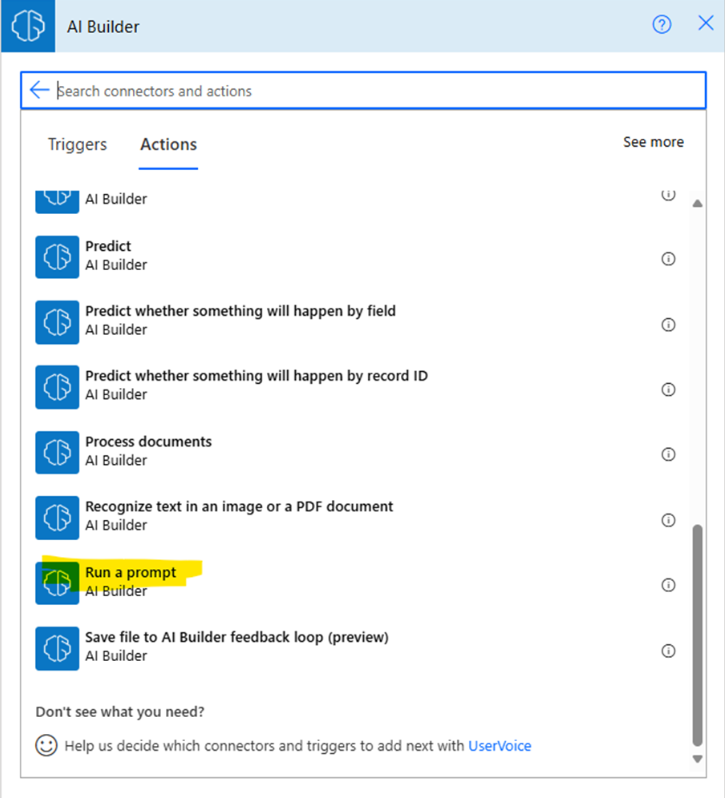Screen dimensions: 725x801
Task: Open the UserVoice link
Action: [x=500, y=746]
